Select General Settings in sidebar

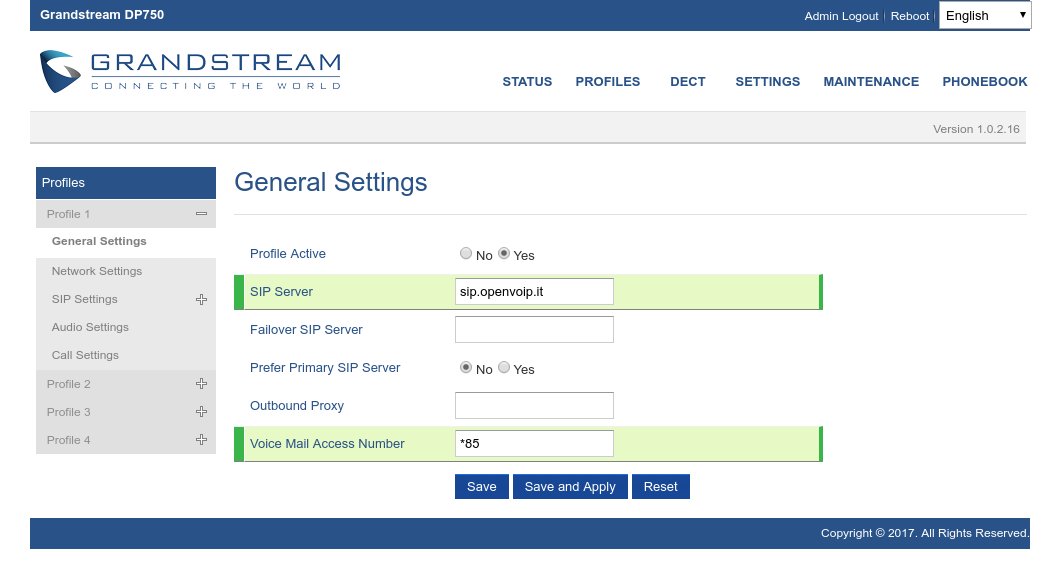pyautogui.click(x=99, y=241)
